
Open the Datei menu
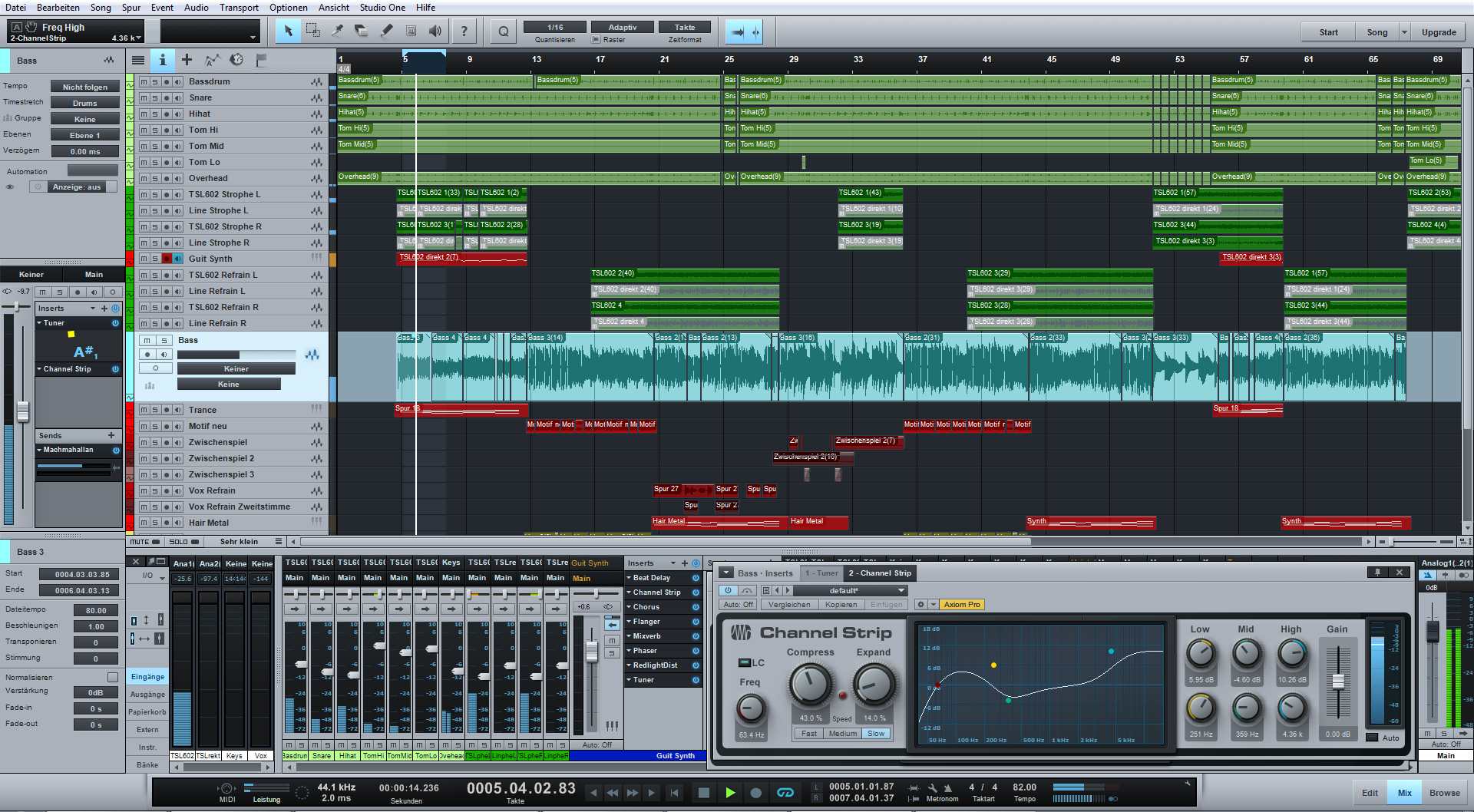[15, 8]
